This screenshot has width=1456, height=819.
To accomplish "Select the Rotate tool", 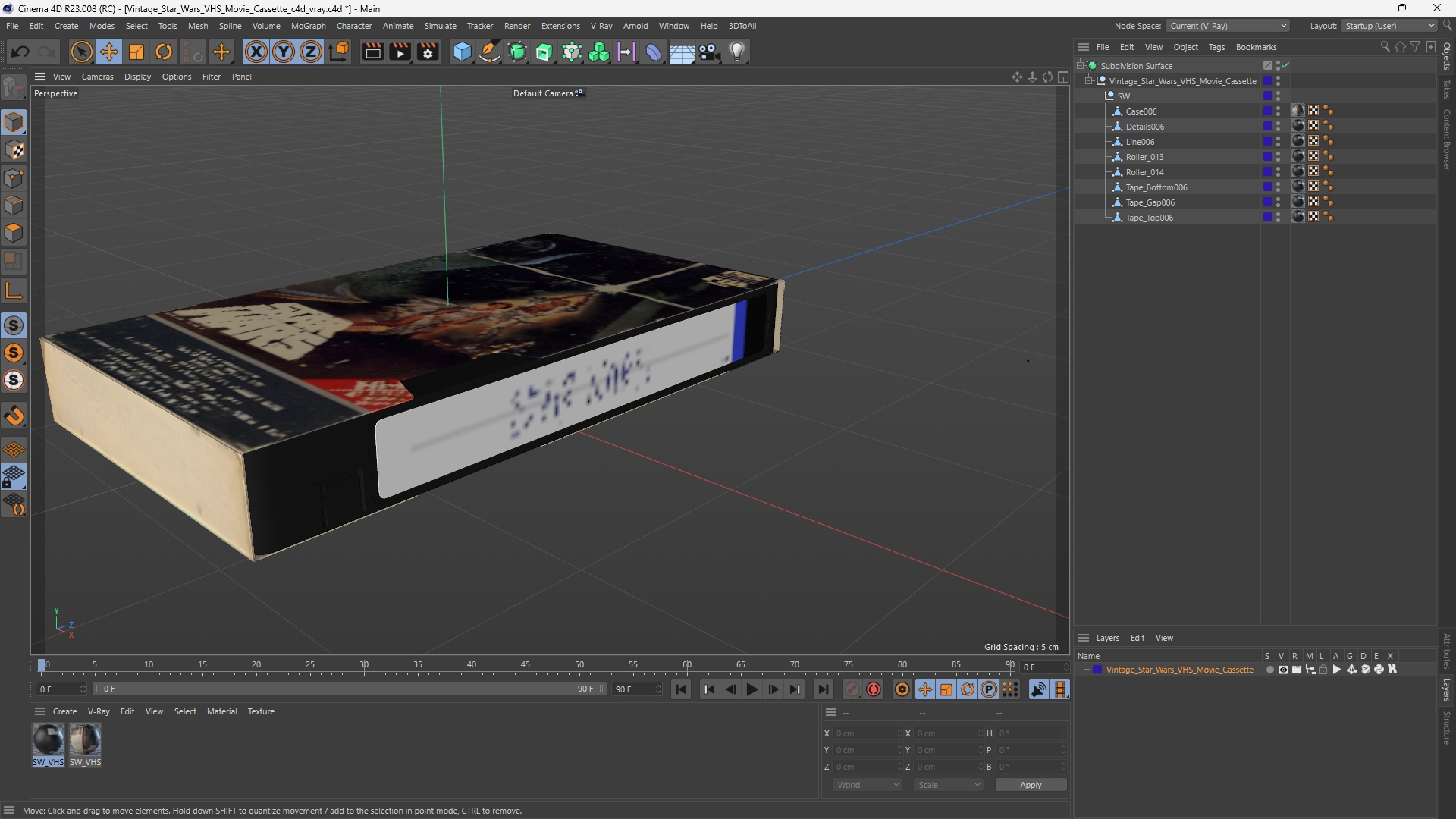I will (x=164, y=52).
